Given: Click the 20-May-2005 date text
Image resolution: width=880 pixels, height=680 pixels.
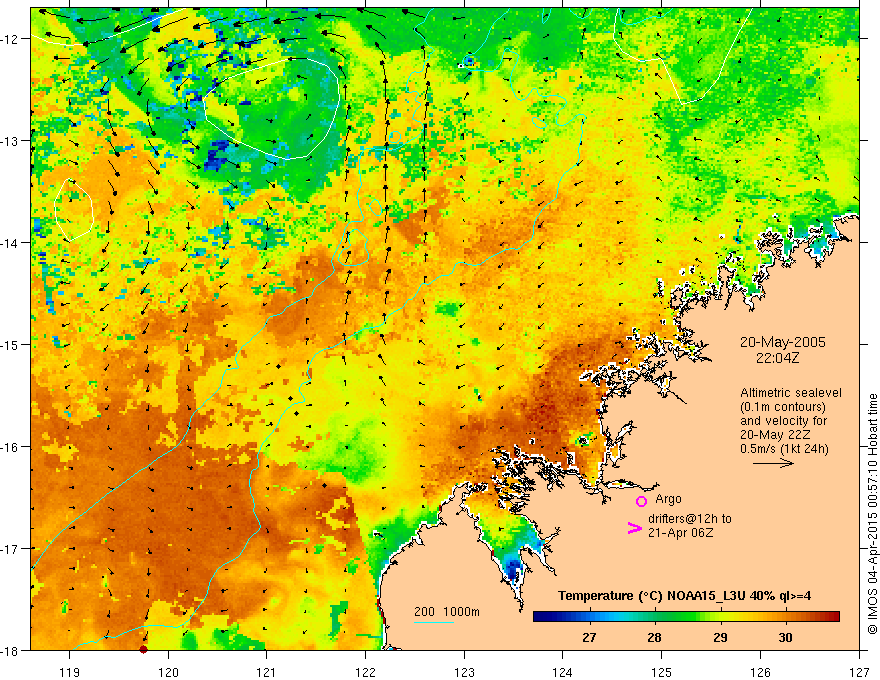Looking at the screenshot, I should 782,342.
